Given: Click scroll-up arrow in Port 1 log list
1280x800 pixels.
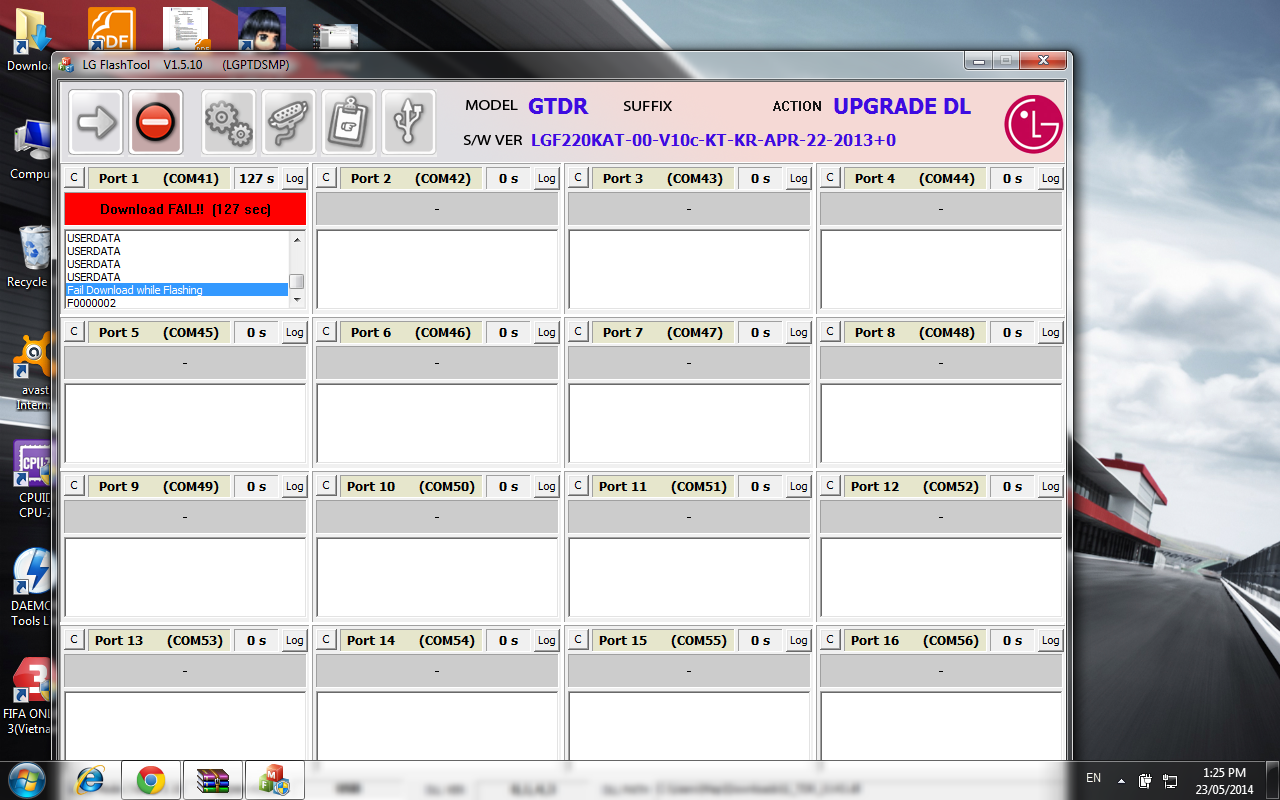Looking at the screenshot, I should 297,240.
